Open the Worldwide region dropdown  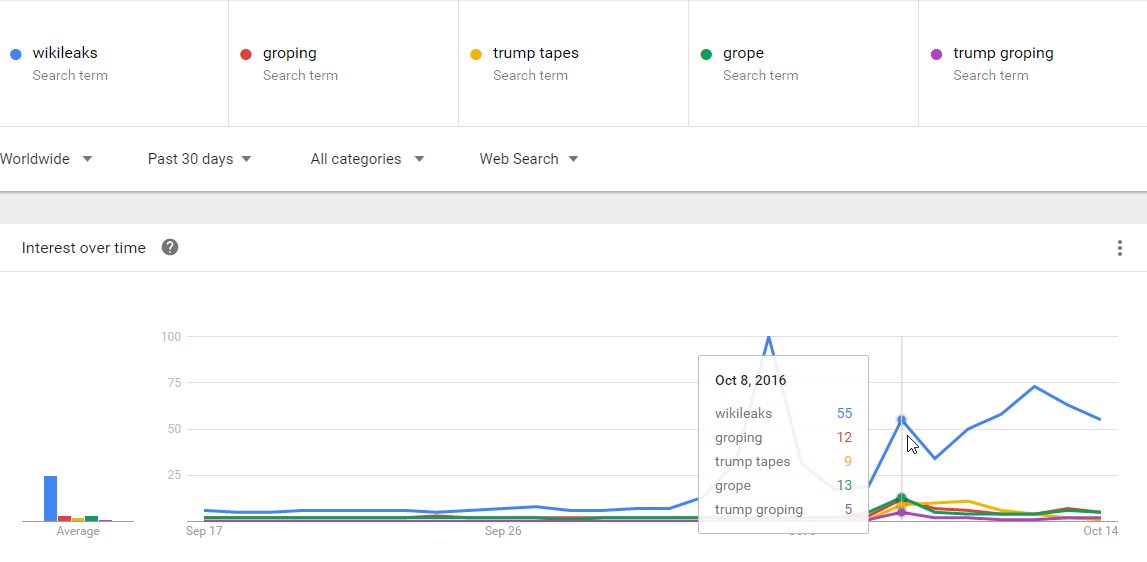tap(45, 159)
